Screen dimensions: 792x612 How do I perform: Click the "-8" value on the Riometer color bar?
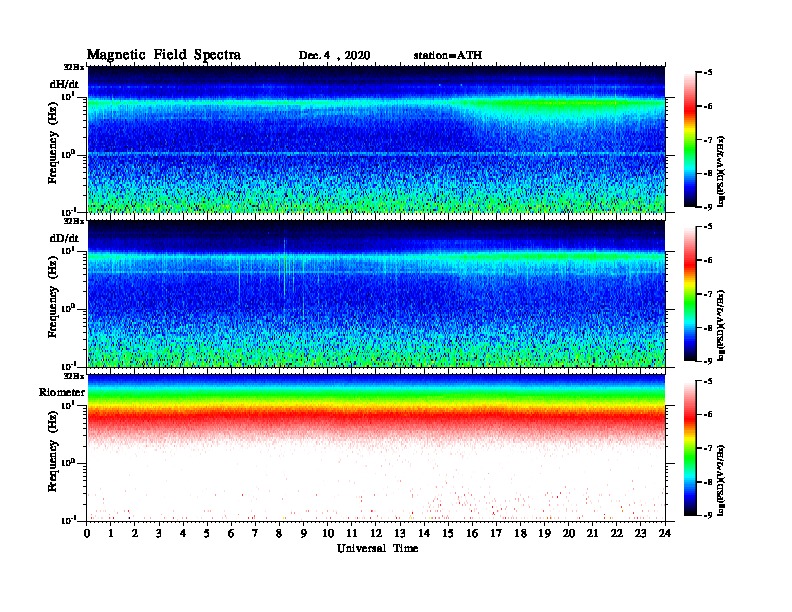coord(708,482)
